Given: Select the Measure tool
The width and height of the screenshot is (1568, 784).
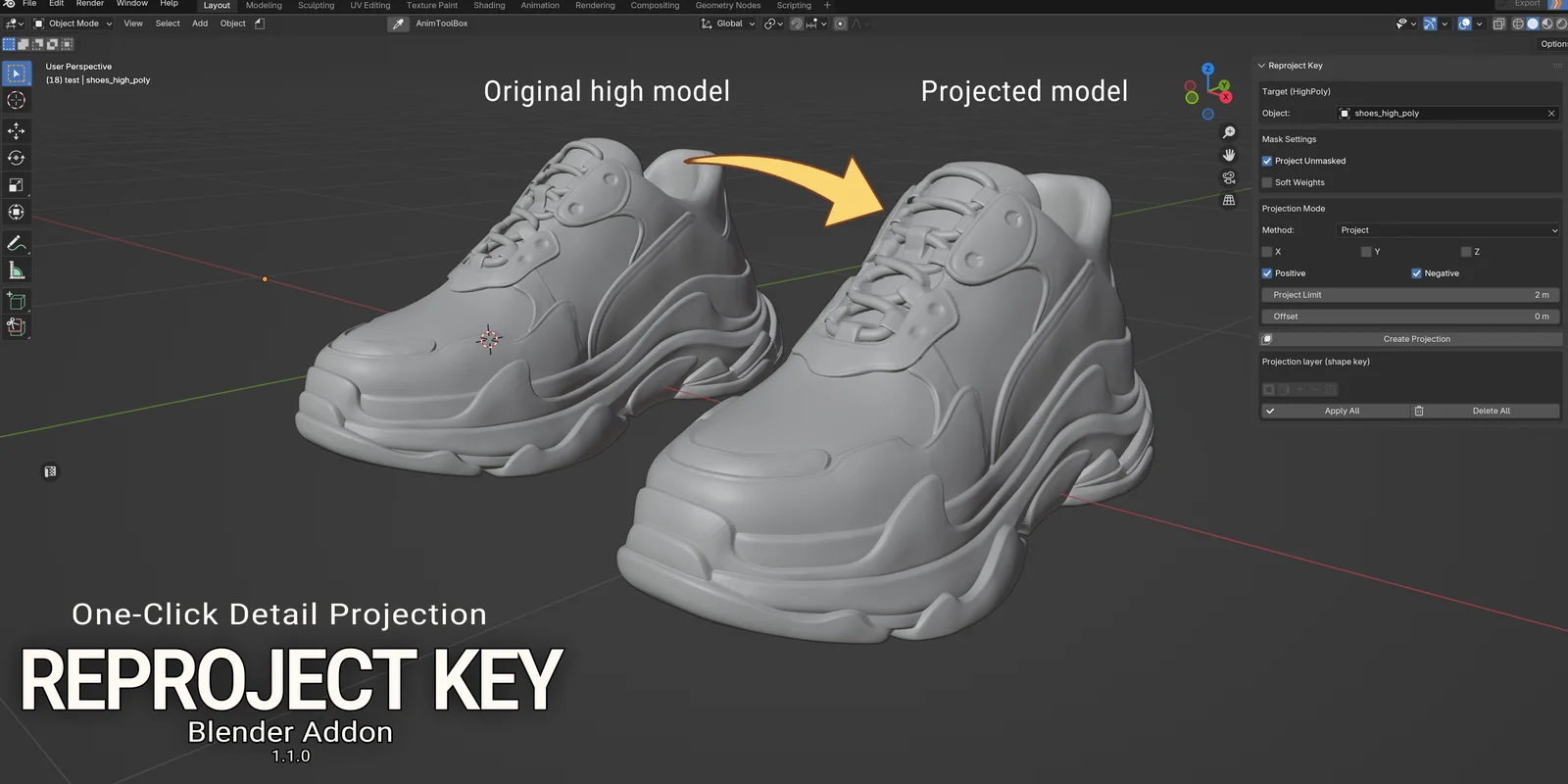Looking at the screenshot, I should [17, 270].
